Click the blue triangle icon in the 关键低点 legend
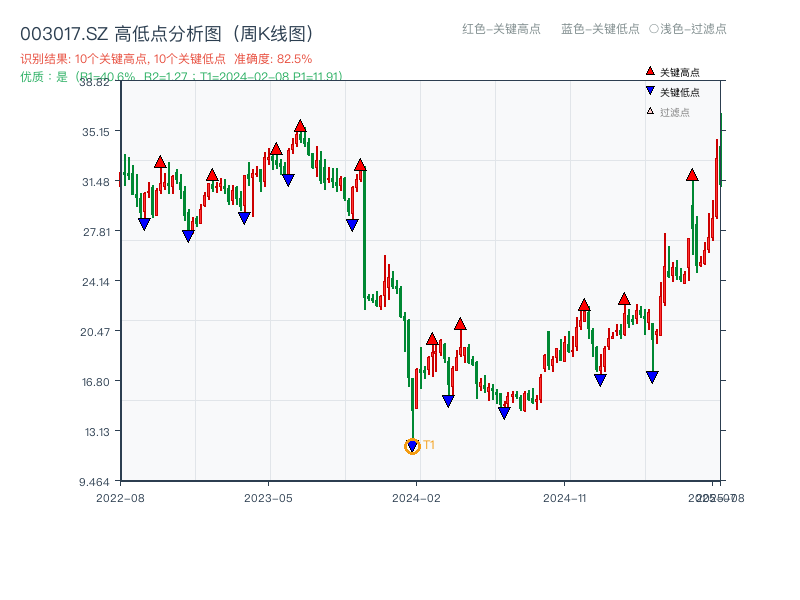800x600 pixels. tap(650, 92)
